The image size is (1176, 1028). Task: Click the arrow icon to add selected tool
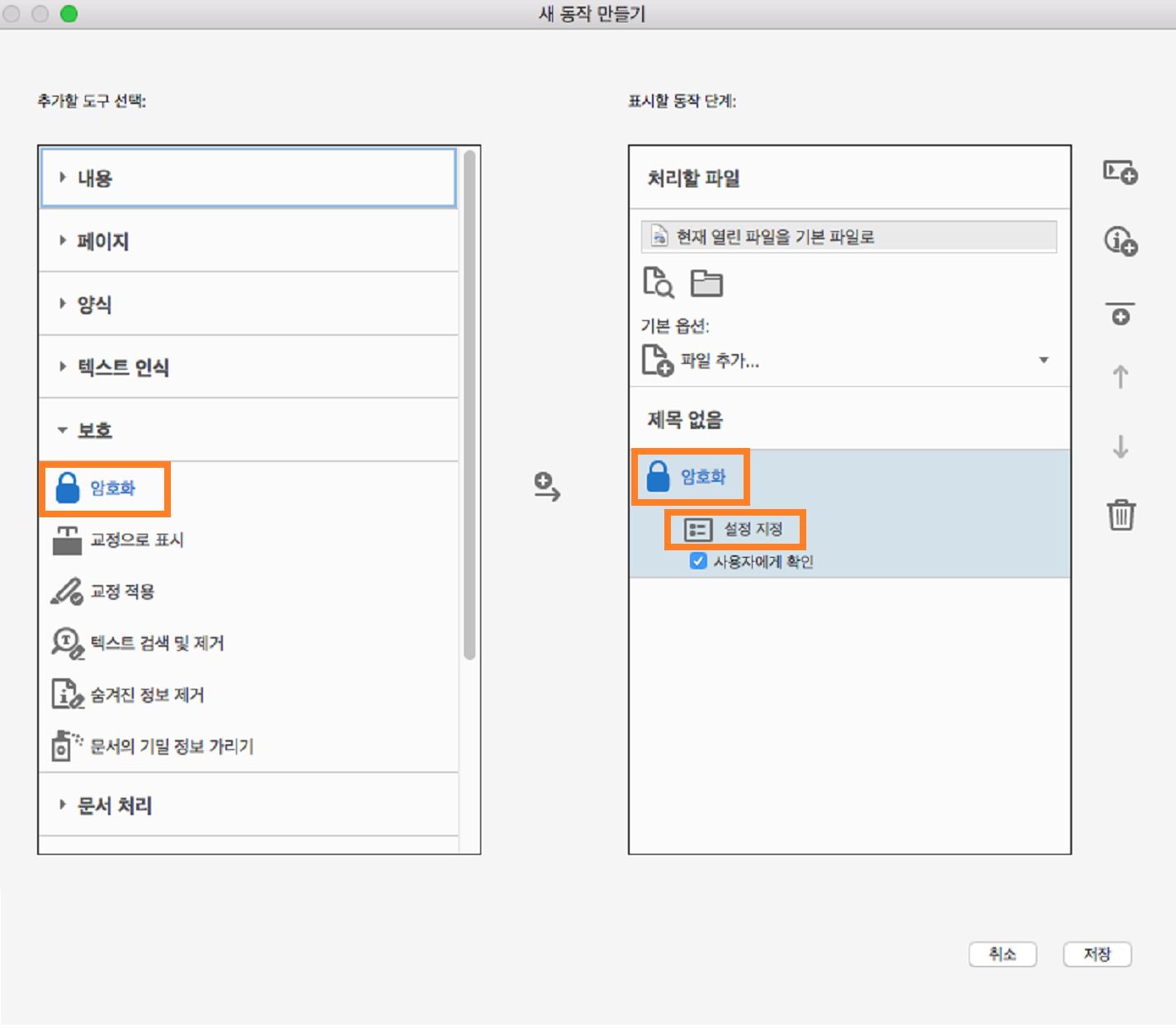[x=547, y=488]
